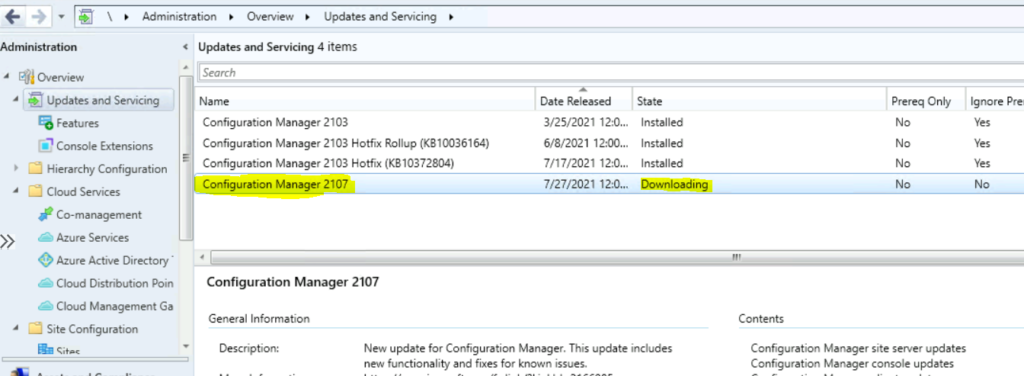This screenshot has width=1024, height=376.
Task: Select Cloud Services tree item
Action: coord(84,192)
